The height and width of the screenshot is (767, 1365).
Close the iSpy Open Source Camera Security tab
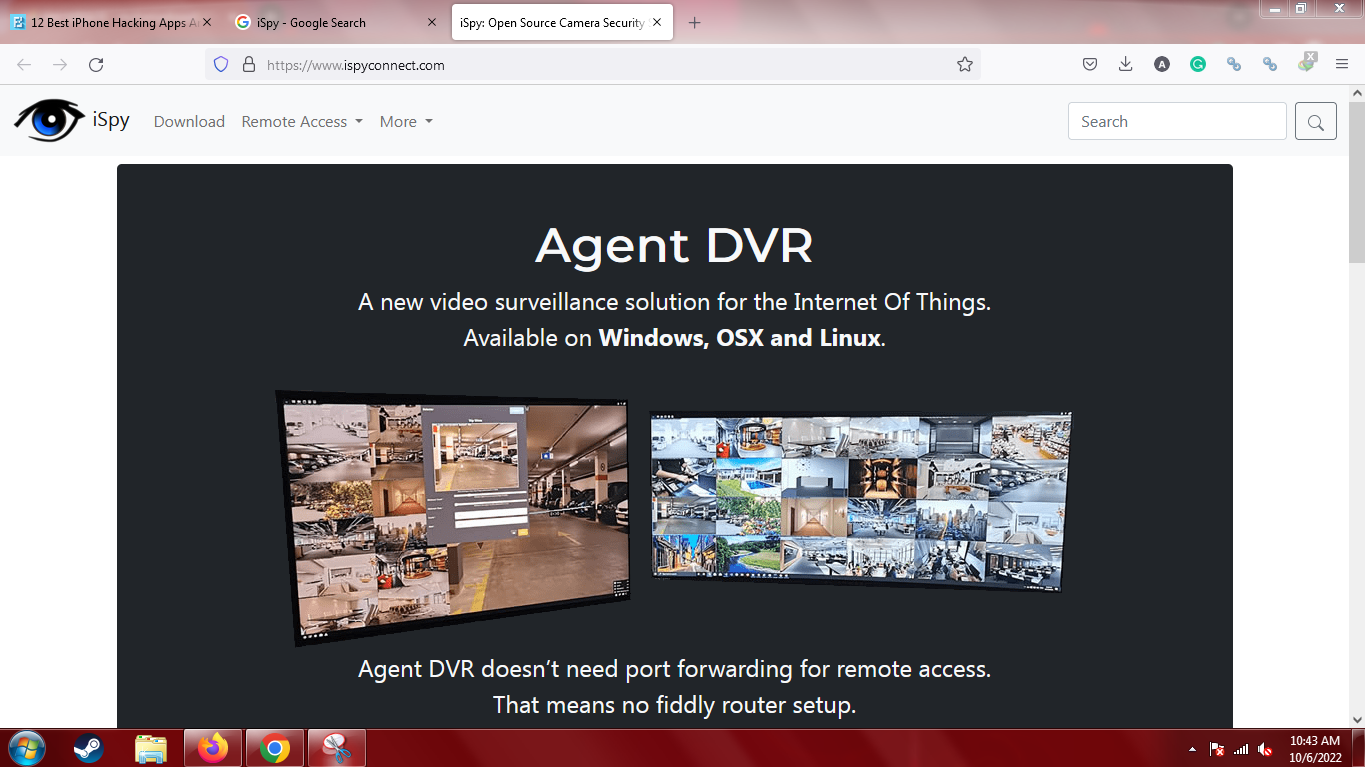[657, 22]
